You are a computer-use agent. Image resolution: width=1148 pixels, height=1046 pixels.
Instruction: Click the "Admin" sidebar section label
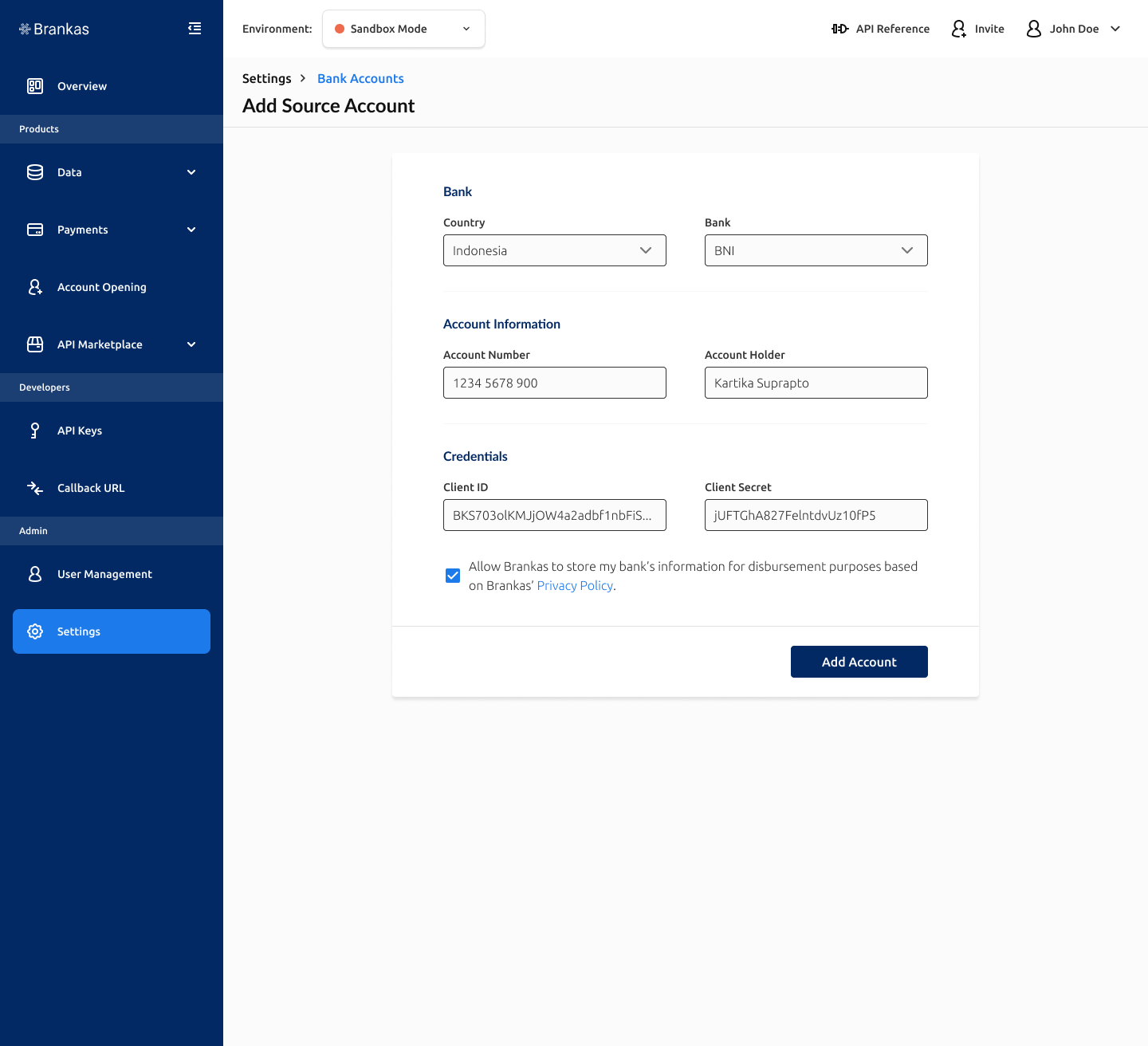pos(33,531)
